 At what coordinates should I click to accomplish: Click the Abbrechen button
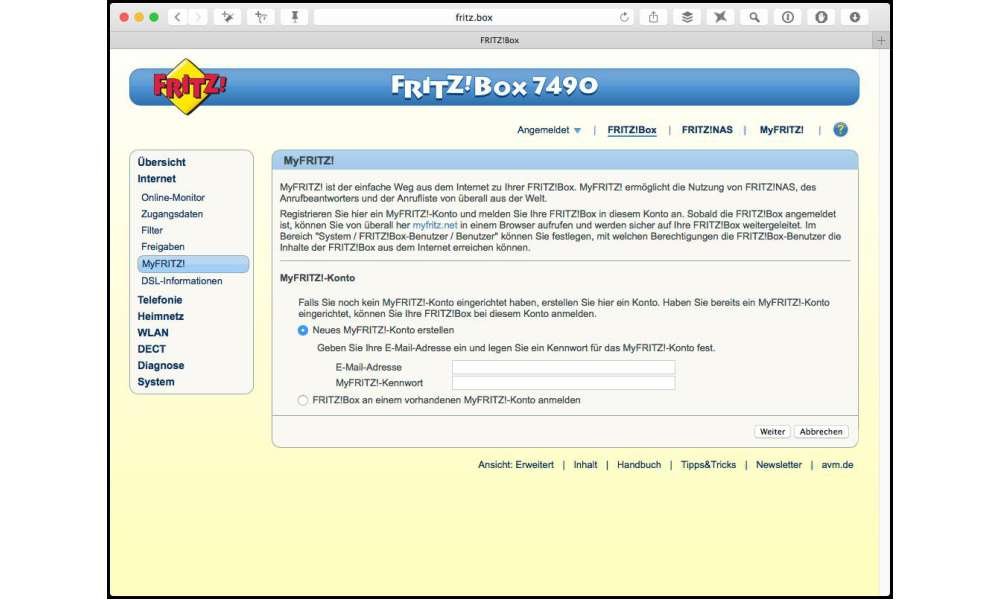(821, 432)
